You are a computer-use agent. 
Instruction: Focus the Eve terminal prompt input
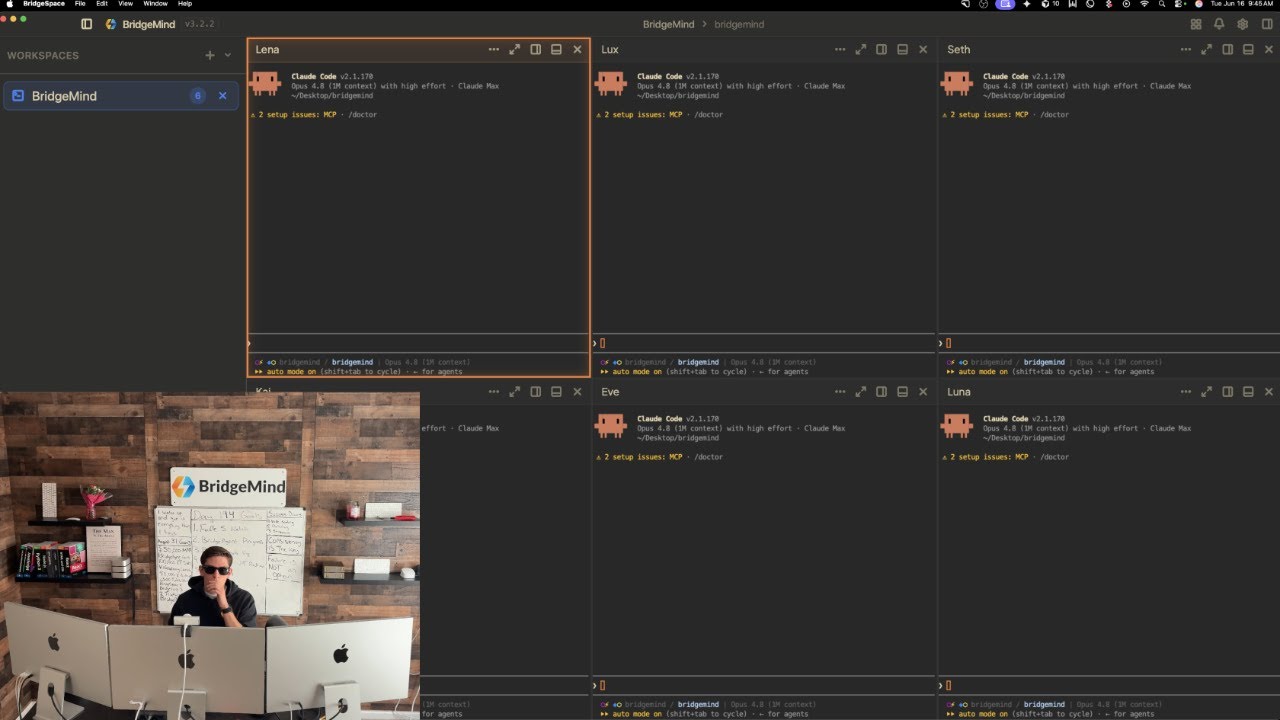click(764, 685)
